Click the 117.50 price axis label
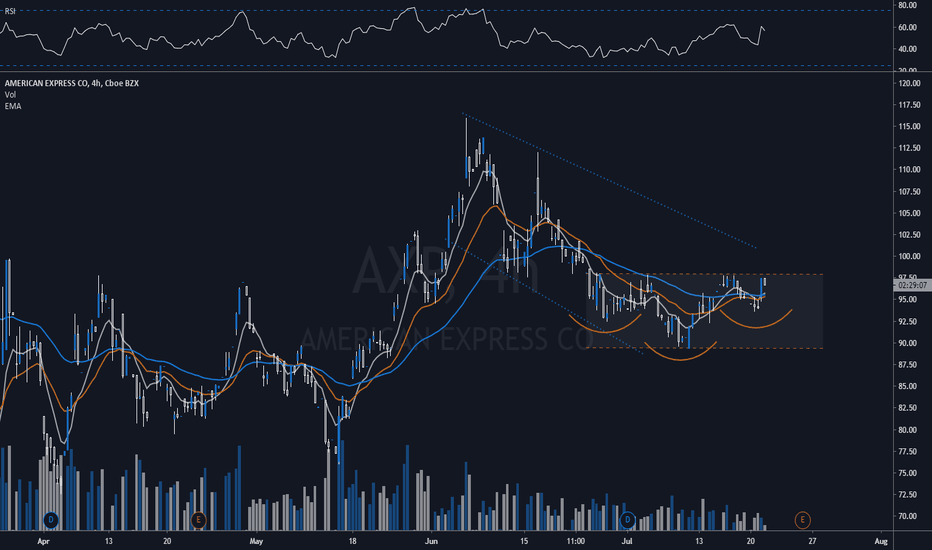Image resolution: width=932 pixels, height=550 pixels. pos(909,105)
